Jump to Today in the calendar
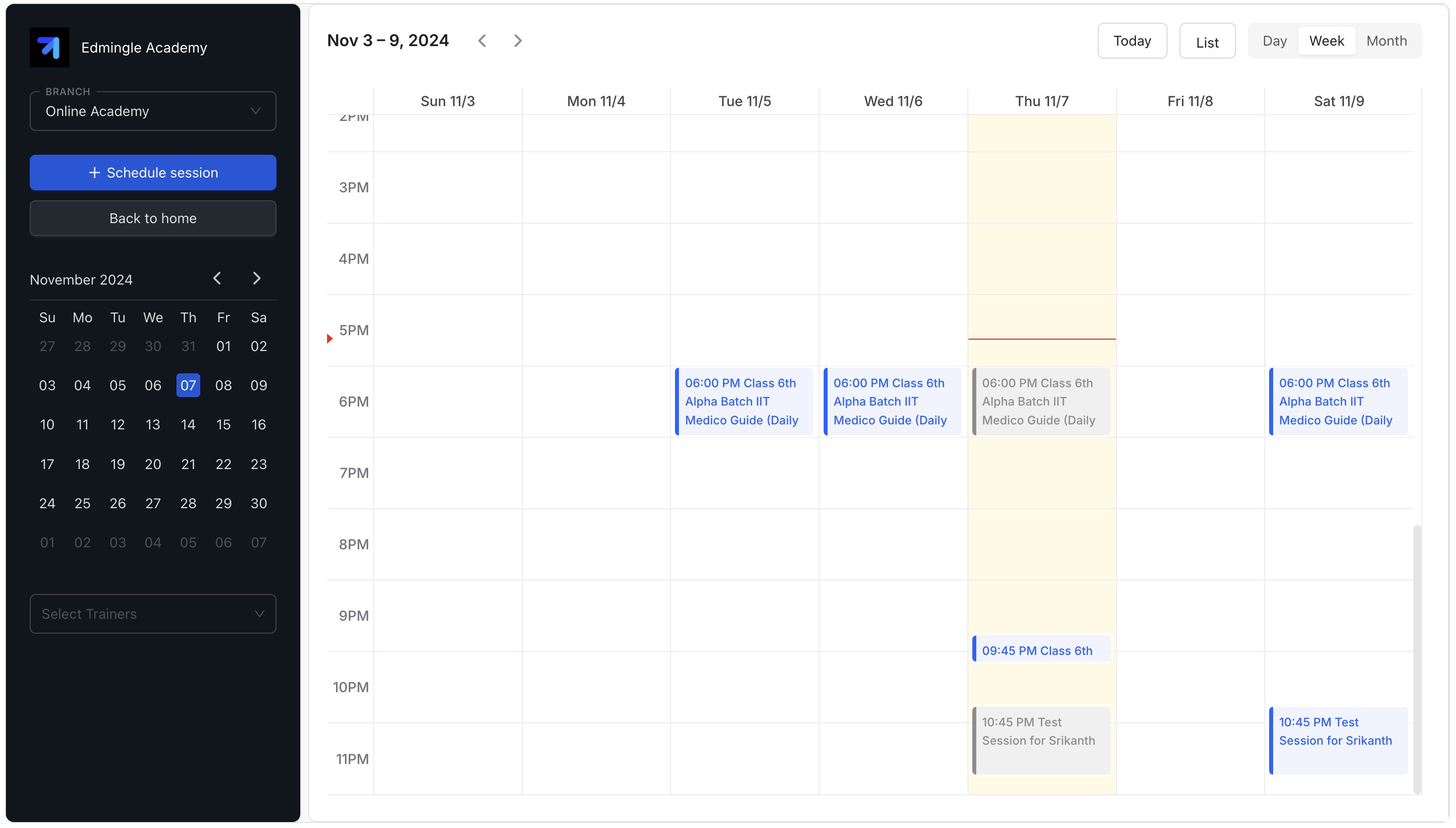Image resolution: width=1456 pixels, height=828 pixels. click(x=1131, y=41)
